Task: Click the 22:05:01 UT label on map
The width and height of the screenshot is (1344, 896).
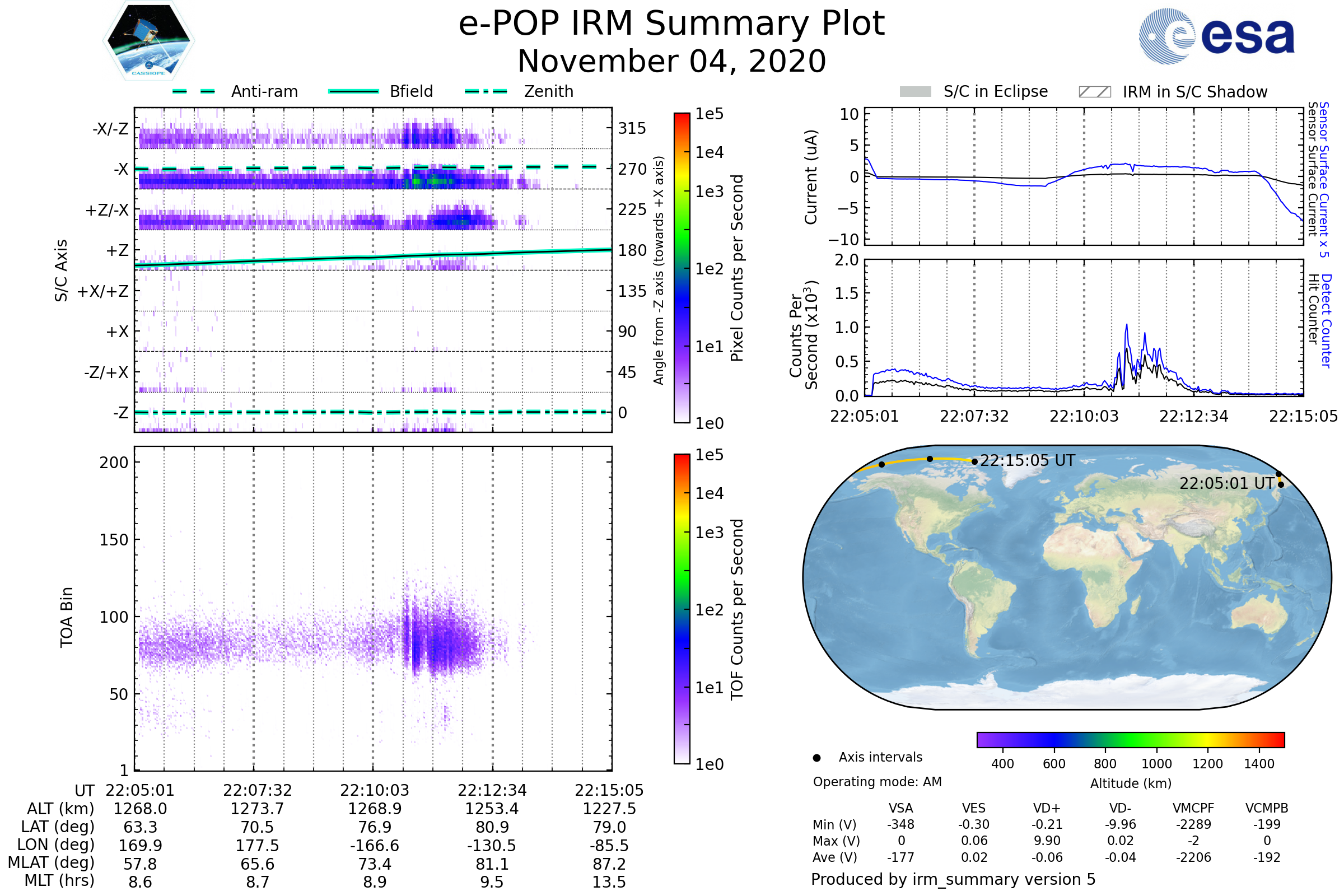Action: tap(1226, 483)
